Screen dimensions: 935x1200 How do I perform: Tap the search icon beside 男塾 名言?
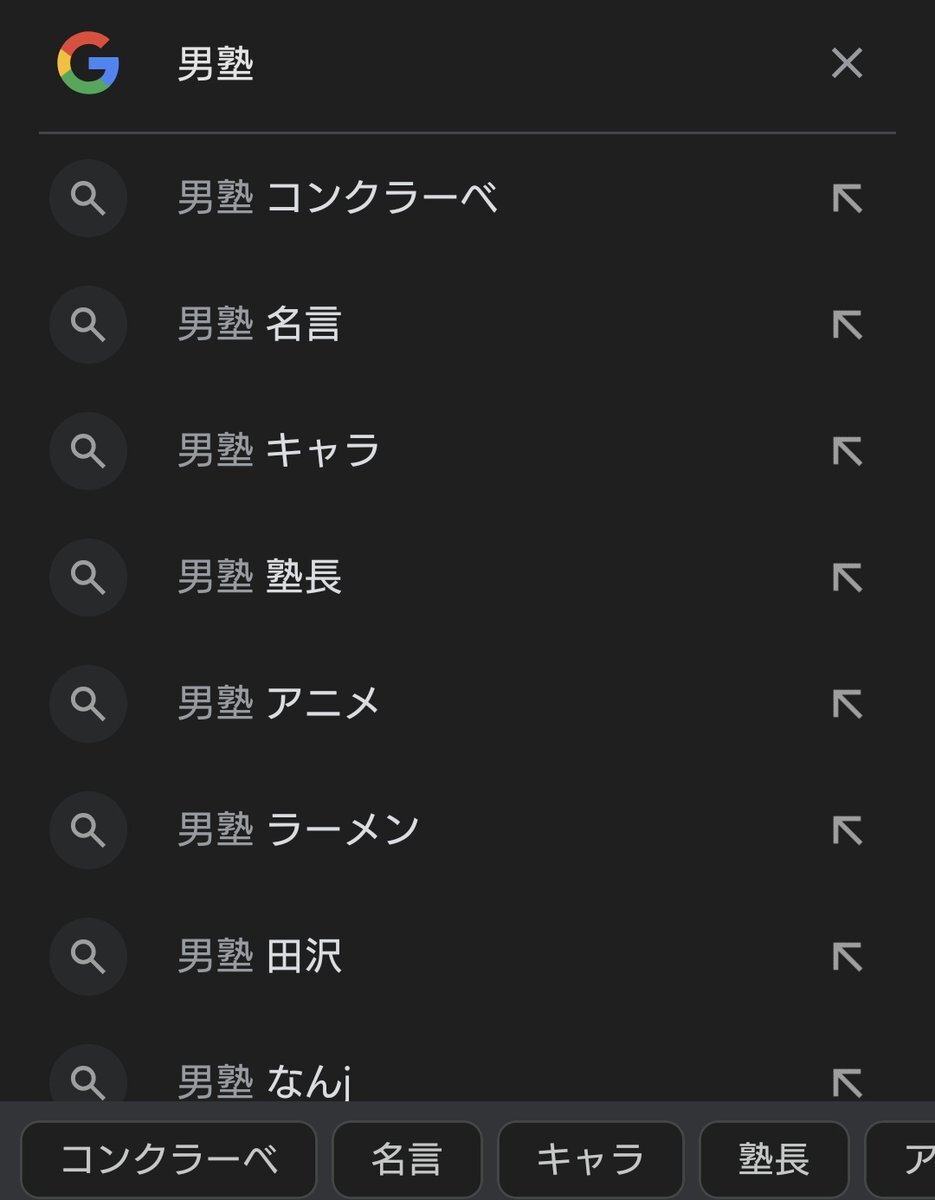click(88, 324)
